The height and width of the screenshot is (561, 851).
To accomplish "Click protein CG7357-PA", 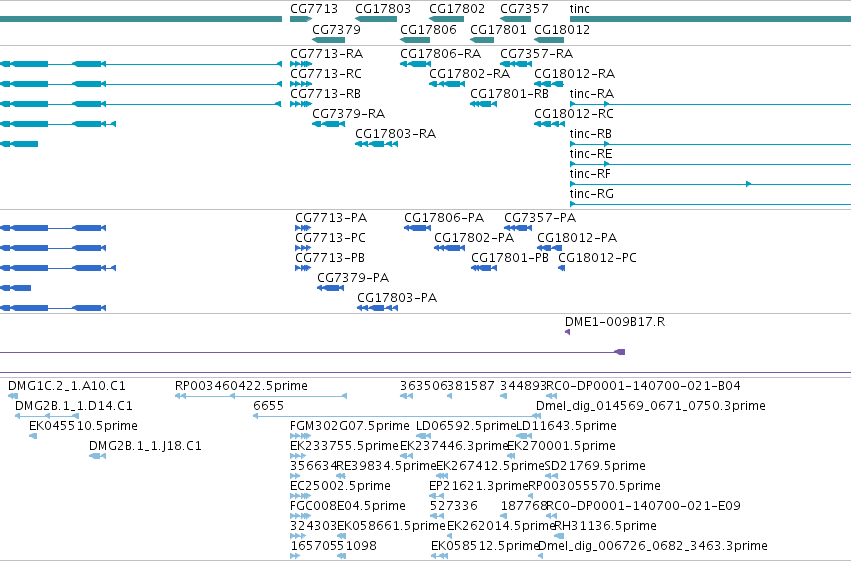I will click(540, 218).
